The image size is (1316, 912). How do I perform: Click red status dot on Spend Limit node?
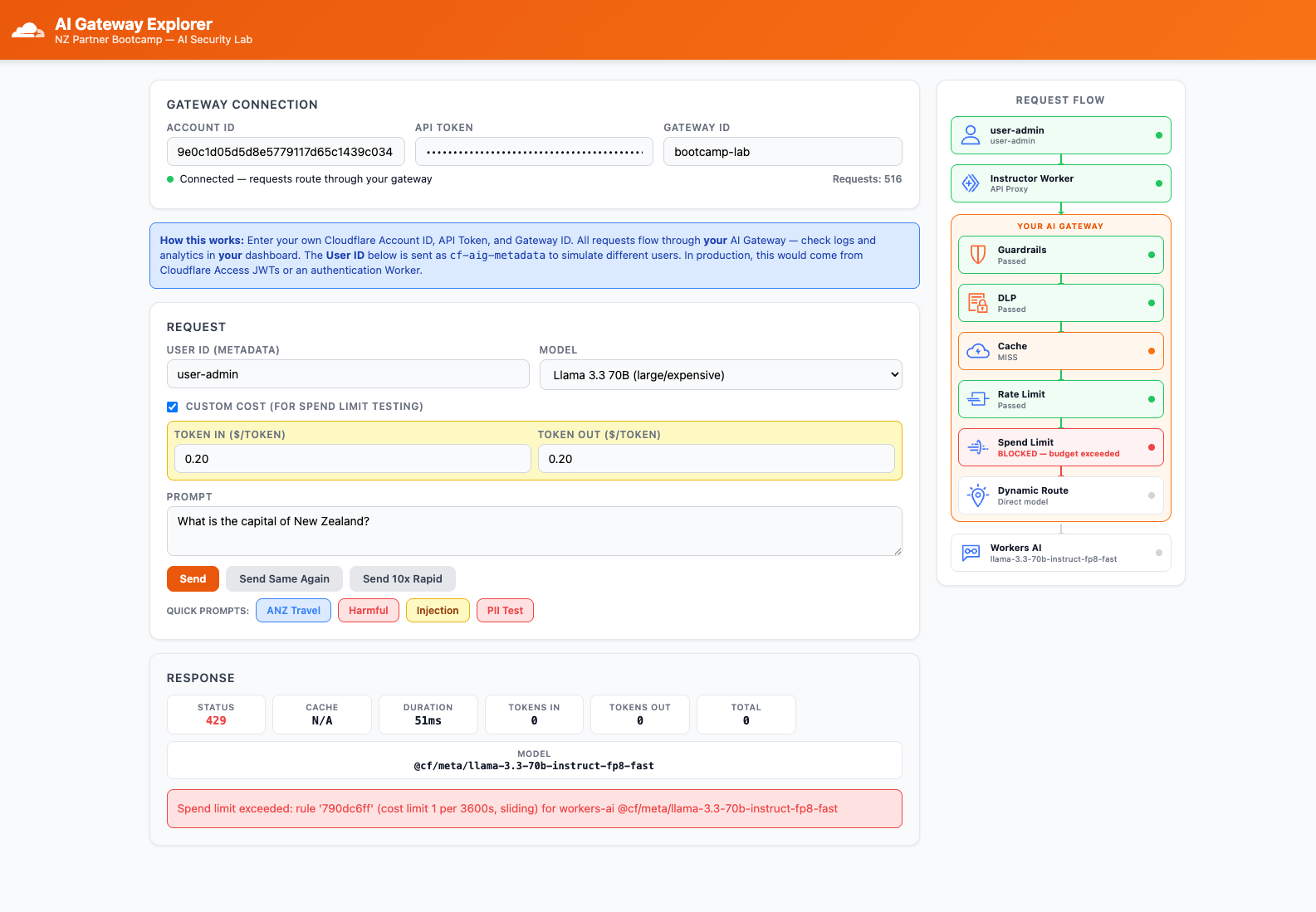click(x=1152, y=447)
